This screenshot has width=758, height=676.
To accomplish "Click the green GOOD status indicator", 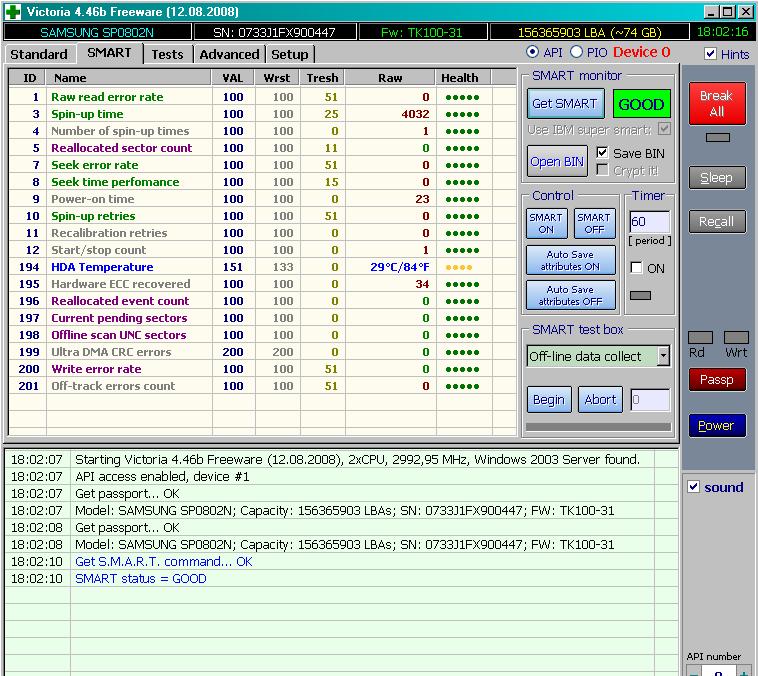I will pyautogui.click(x=641, y=104).
